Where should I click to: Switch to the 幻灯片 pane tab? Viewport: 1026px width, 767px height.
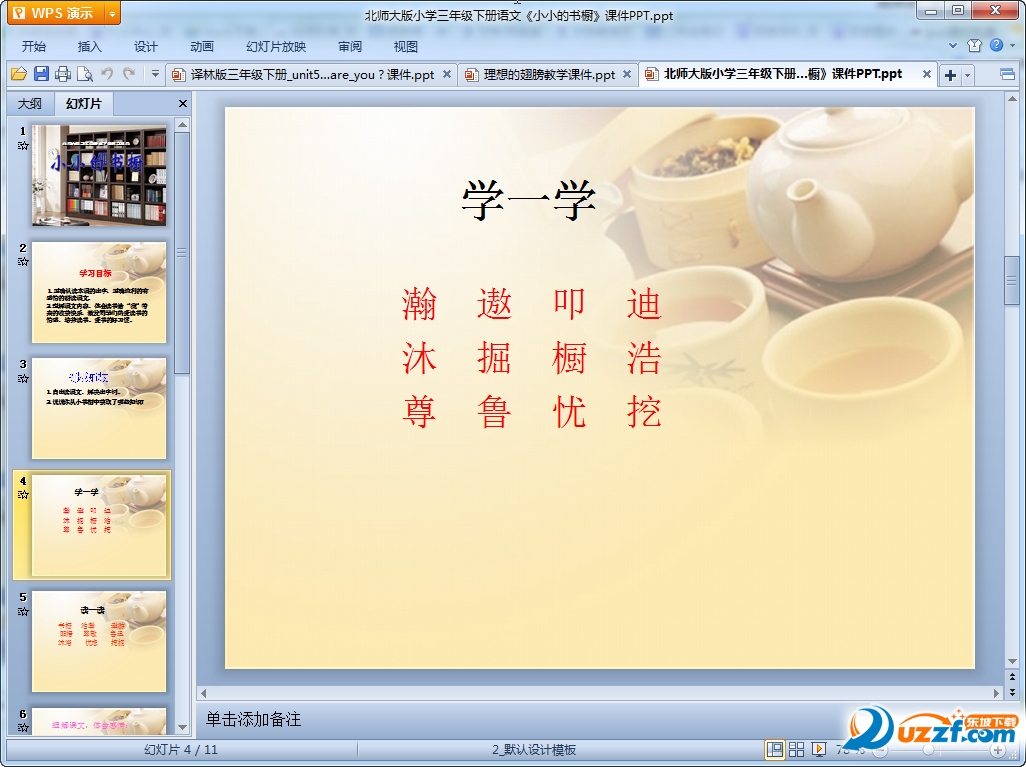pos(84,103)
